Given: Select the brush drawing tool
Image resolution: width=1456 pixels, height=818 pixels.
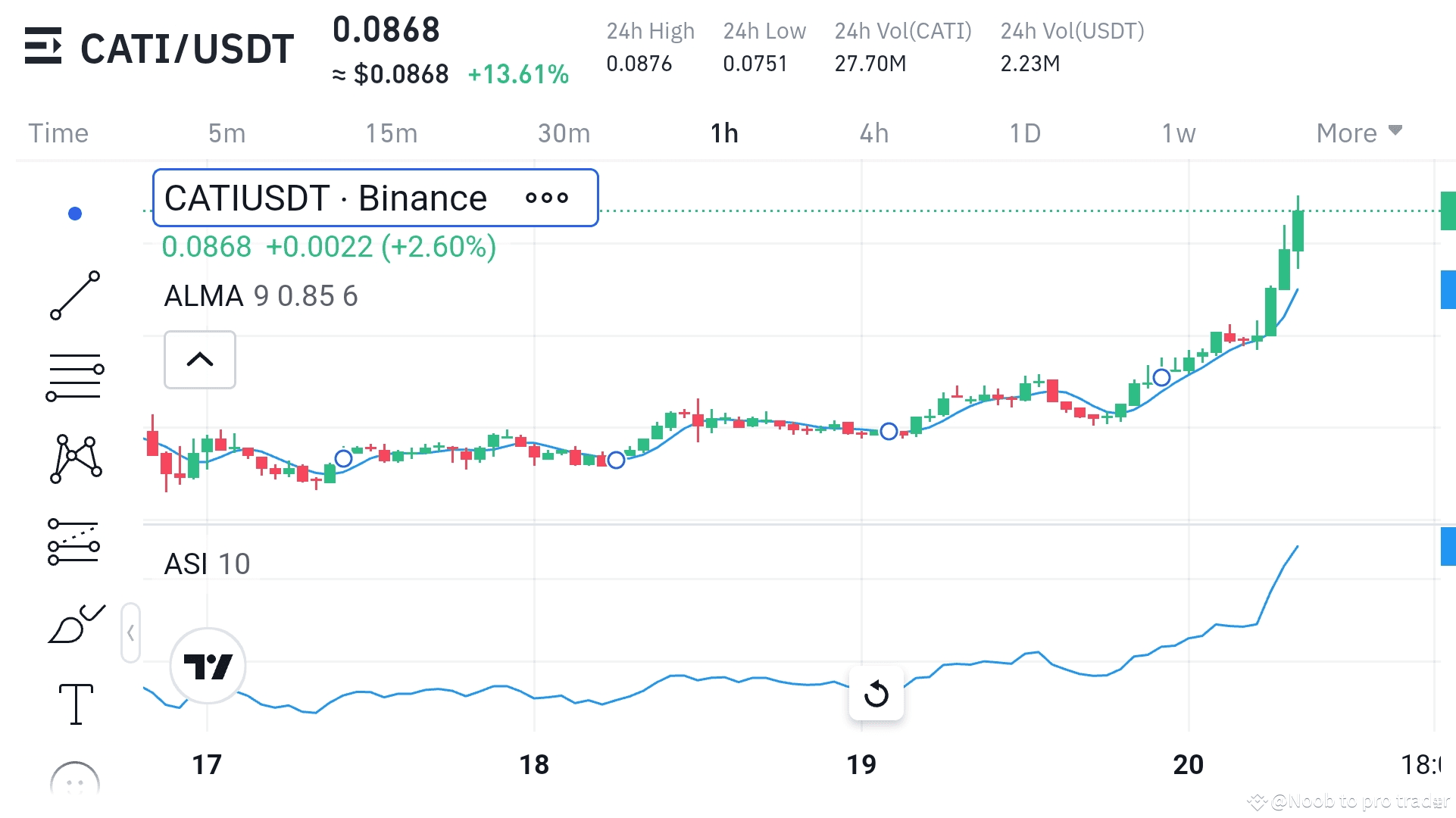Looking at the screenshot, I should [75, 624].
